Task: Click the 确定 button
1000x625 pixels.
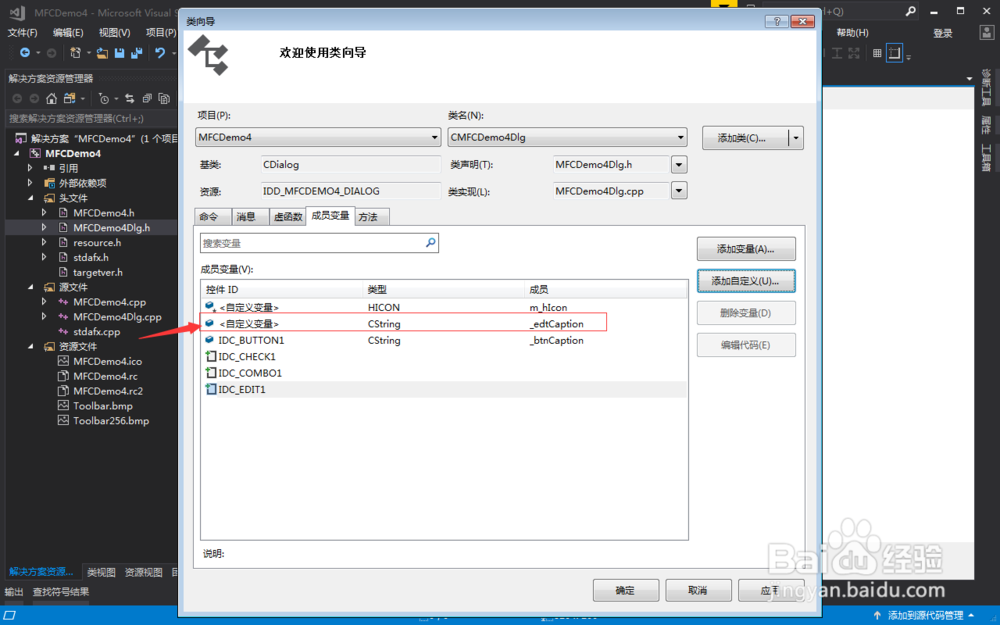Action: tap(625, 591)
